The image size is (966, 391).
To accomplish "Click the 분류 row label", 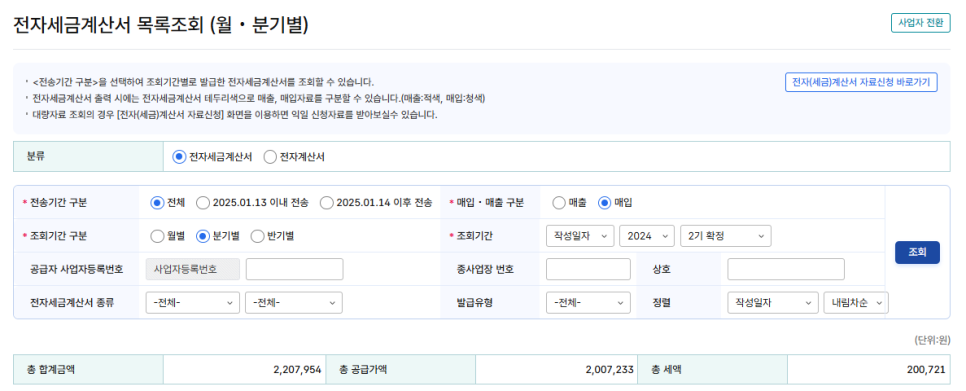I will coord(36,157).
